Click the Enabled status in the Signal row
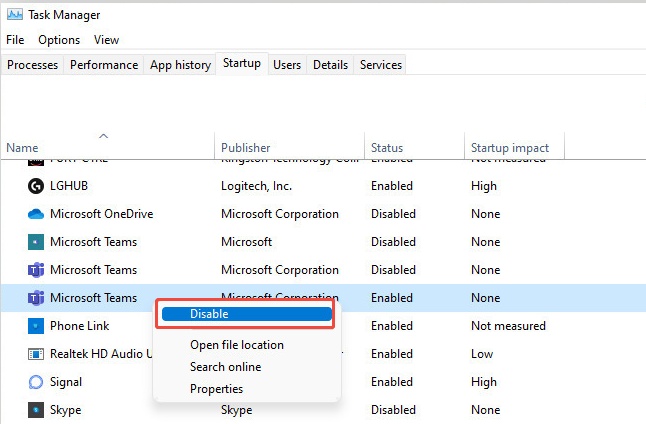Viewport: 646px width, 424px height. 391,382
